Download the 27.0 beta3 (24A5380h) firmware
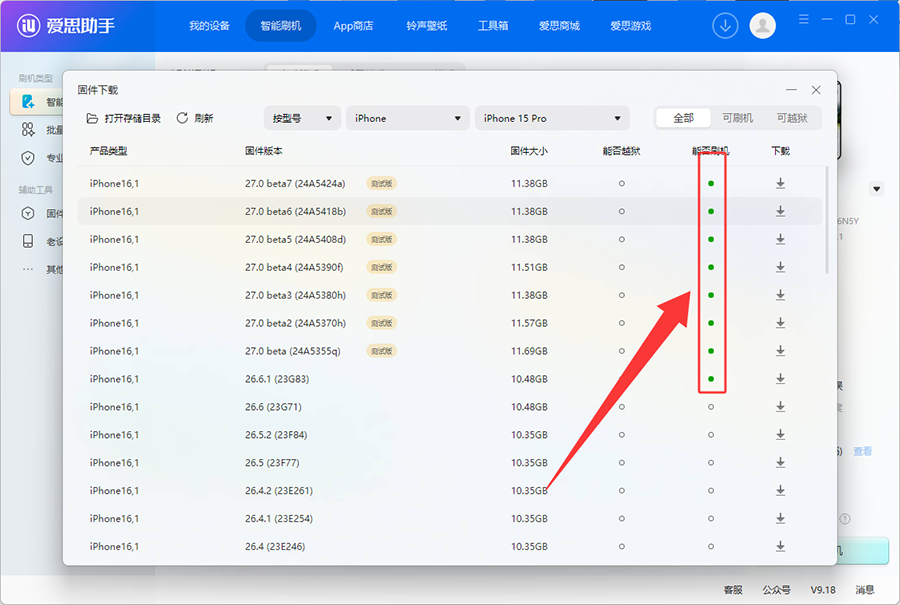 point(780,295)
